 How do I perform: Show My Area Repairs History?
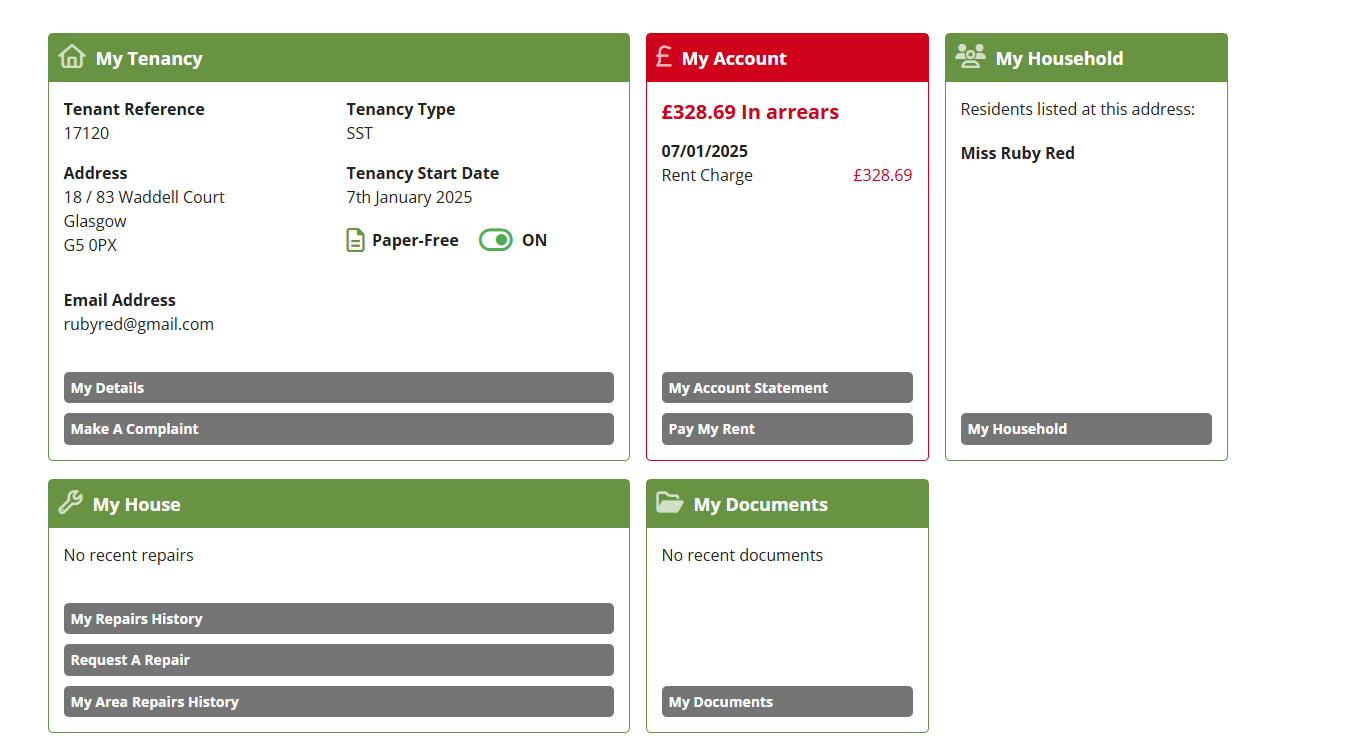[338, 702]
